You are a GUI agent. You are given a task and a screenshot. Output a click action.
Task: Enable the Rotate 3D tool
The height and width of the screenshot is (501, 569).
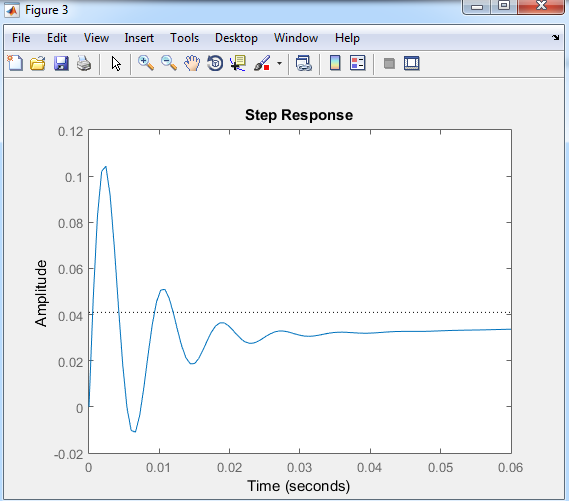tap(215, 63)
